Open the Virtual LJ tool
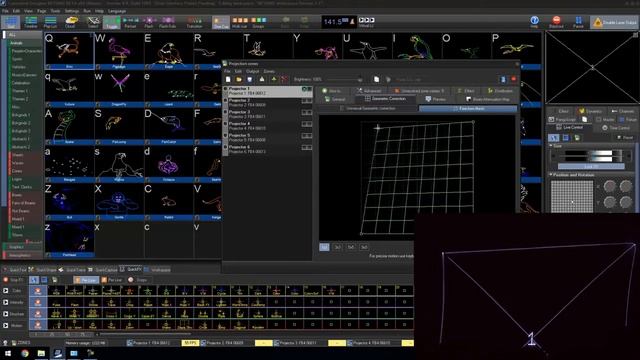 [366, 22]
